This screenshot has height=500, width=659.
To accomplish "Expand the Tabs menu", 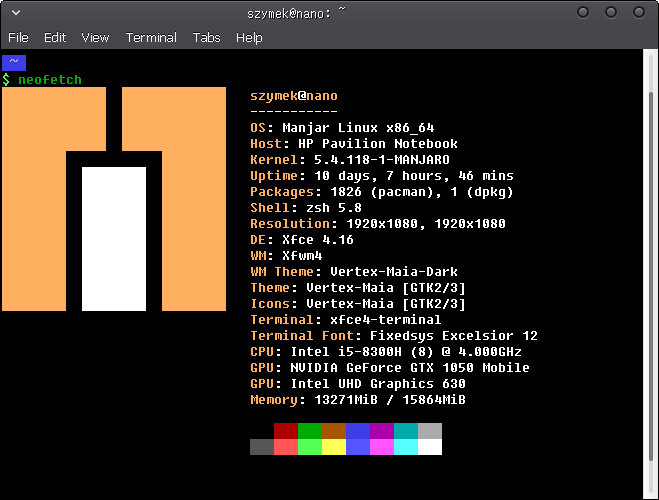I will [x=207, y=38].
